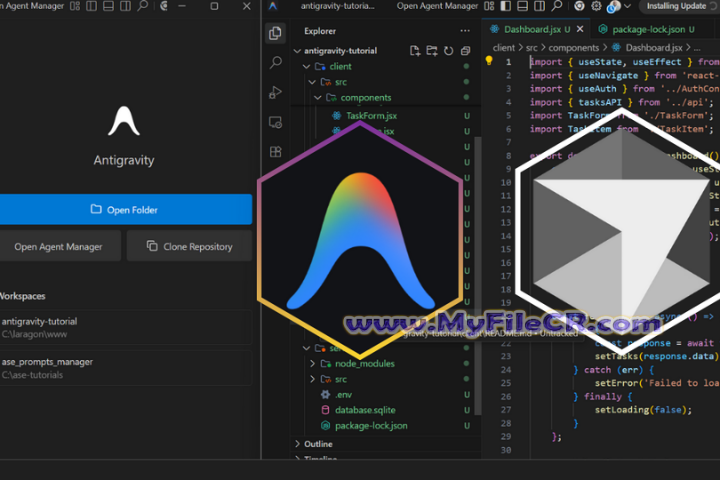Toggle primary sidebar in Agent Manager window
Viewport: 720px width, 480px height.
pos(92,6)
